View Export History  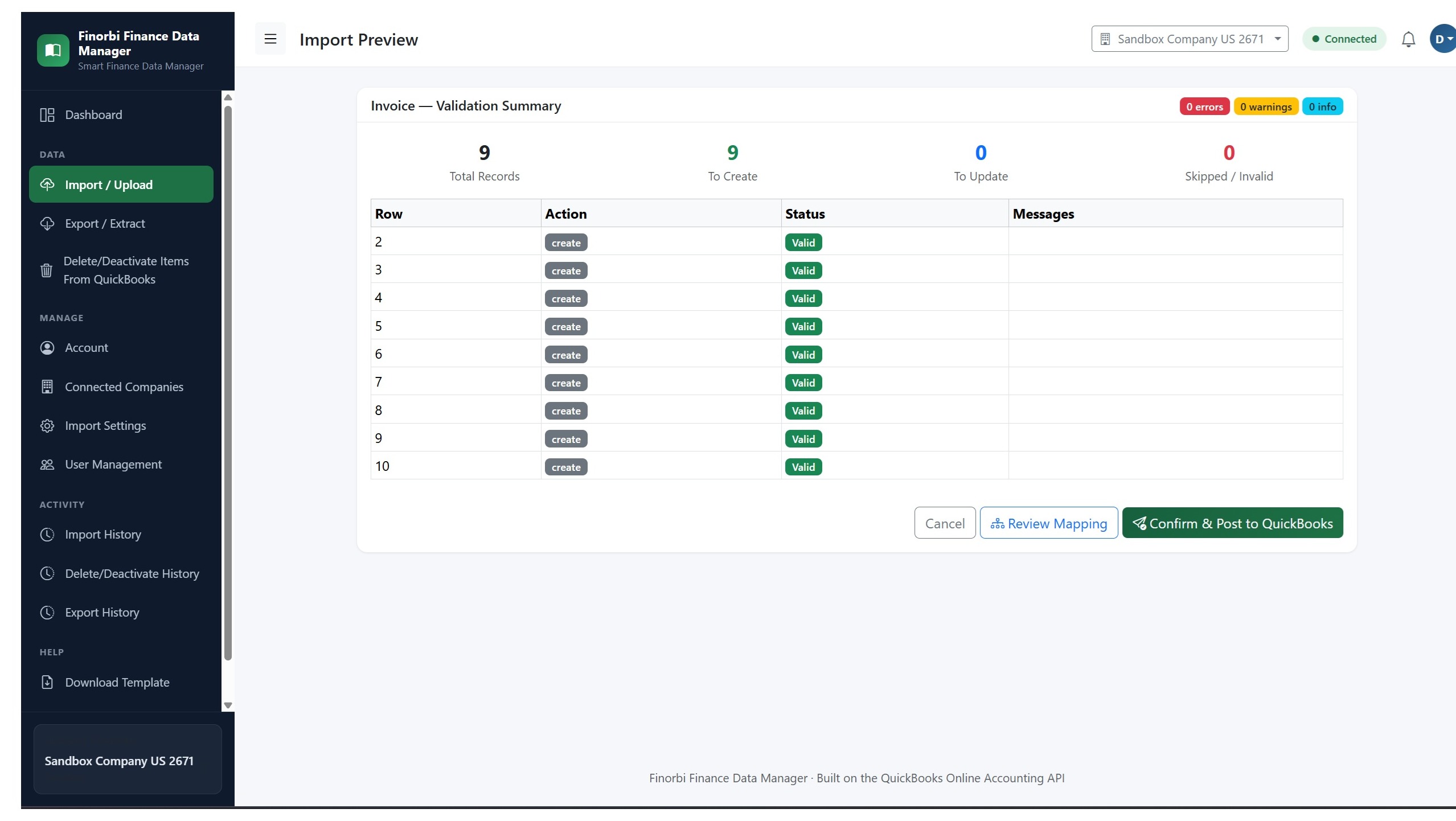pos(121,613)
